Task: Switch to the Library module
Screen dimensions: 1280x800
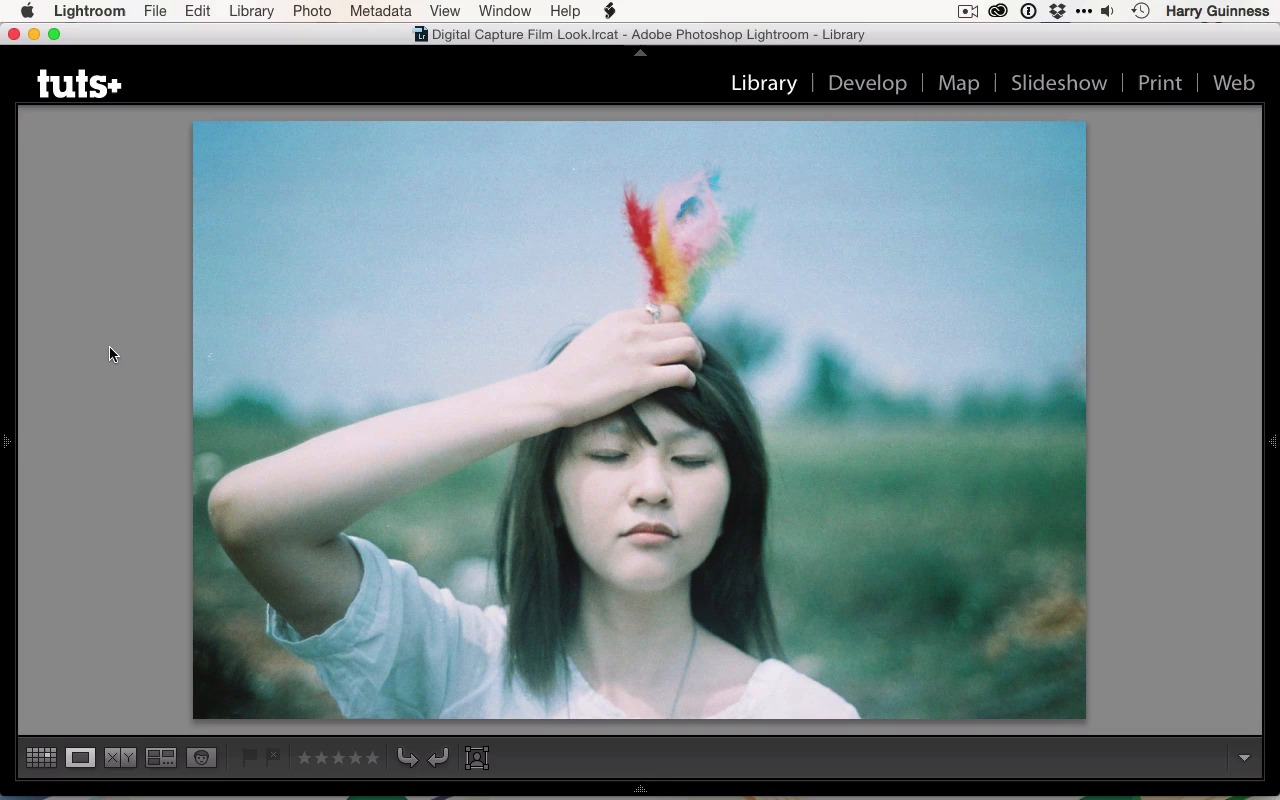Action: click(764, 83)
